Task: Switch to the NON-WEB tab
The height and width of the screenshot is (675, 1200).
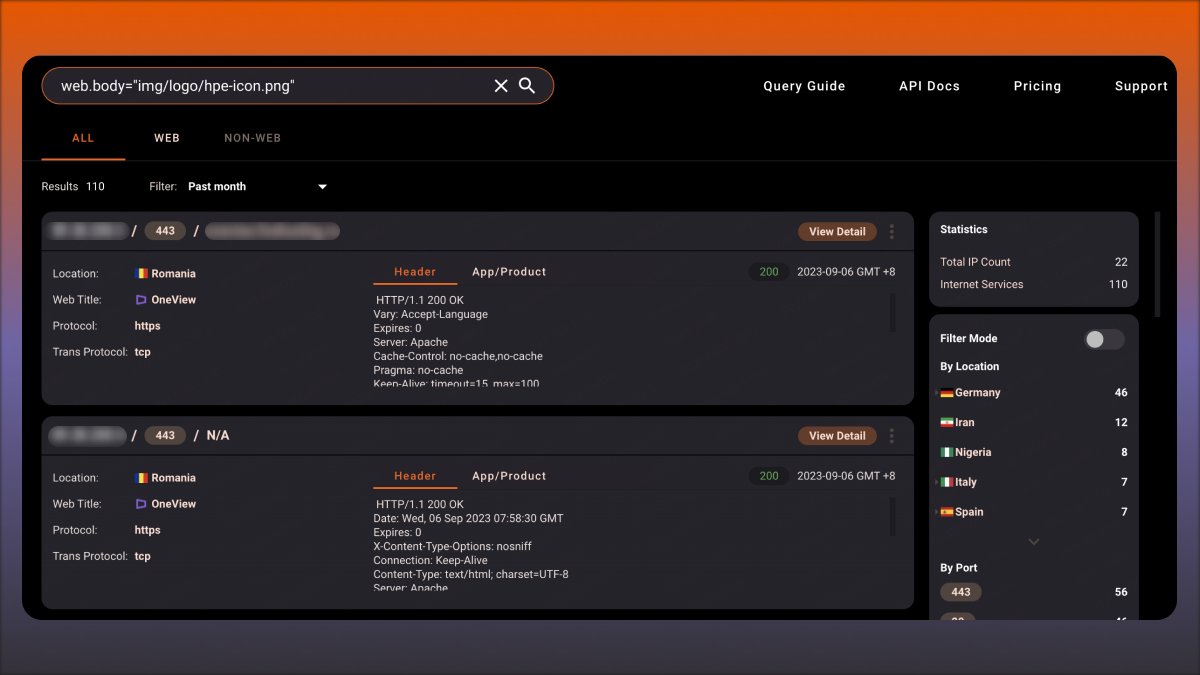Action: coord(252,138)
